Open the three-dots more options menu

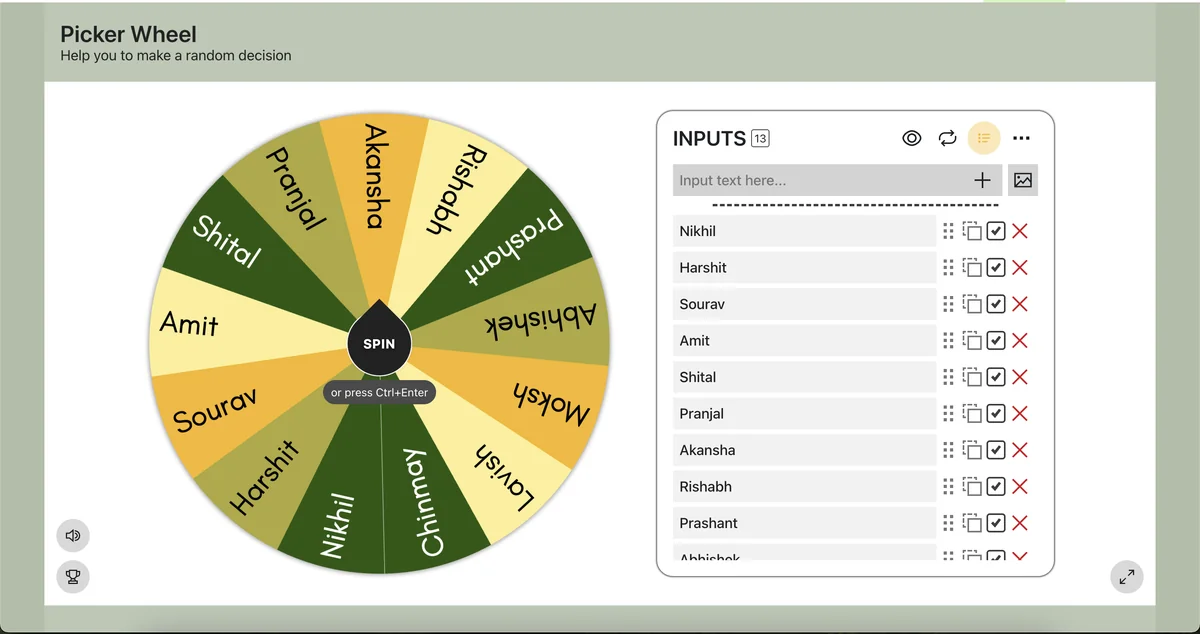click(x=1021, y=138)
